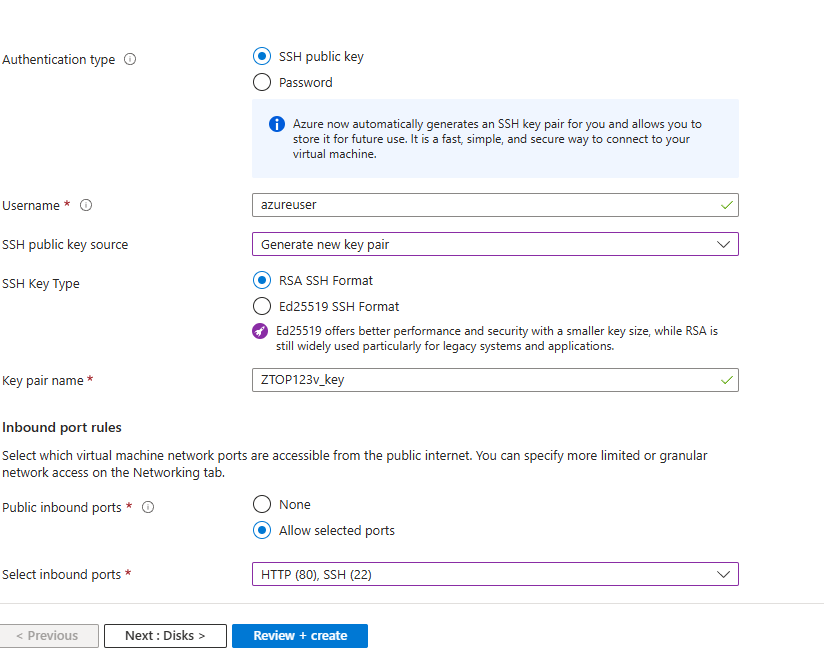824x665 pixels.
Task: Click the Review + create button
Action: pyautogui.click(x=300, y=636)
